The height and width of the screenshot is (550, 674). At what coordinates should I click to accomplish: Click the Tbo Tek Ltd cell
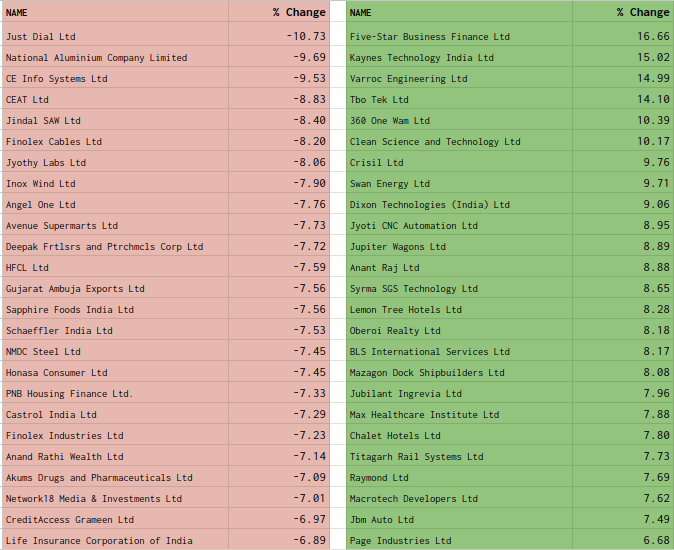click(459, 99)
